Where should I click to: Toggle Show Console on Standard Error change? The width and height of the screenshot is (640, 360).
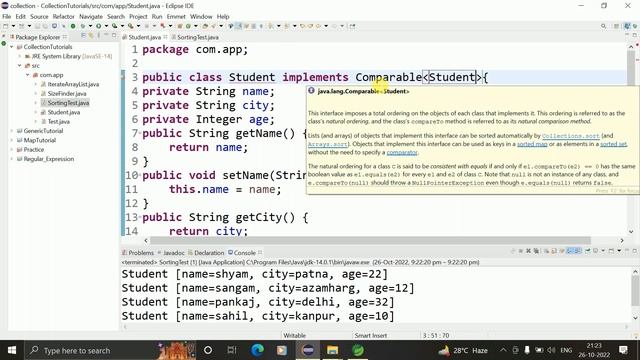tap(578, 251)
